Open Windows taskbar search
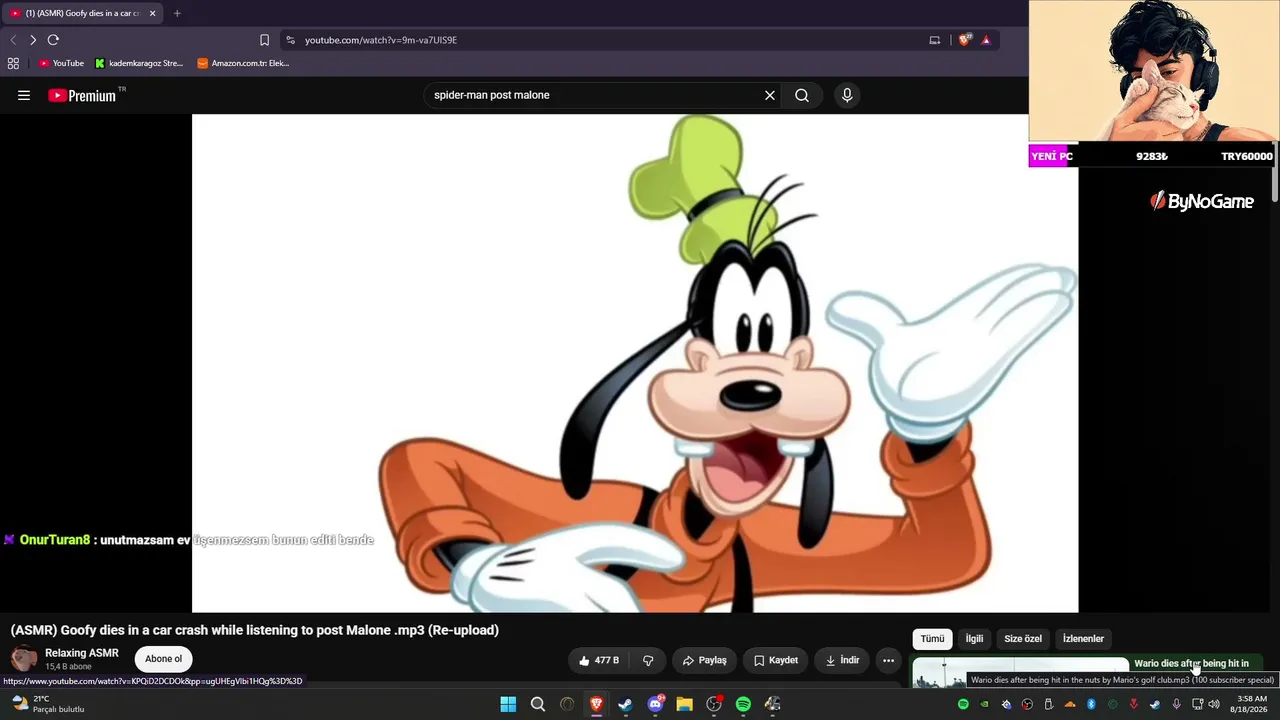The image size is (1280, 720). 538,704
